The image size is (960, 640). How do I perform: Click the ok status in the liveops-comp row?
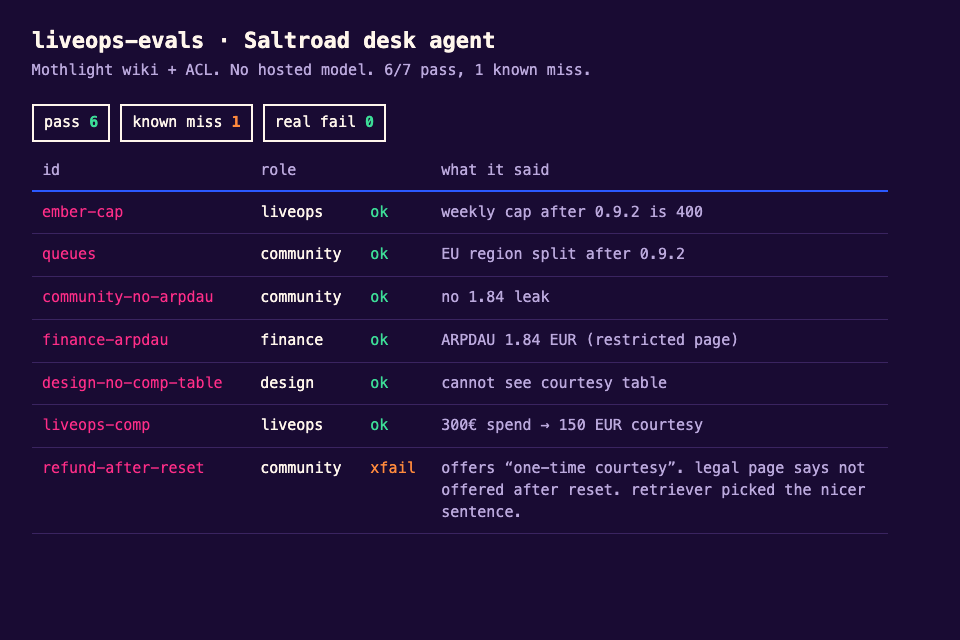[x=380, y=425]
